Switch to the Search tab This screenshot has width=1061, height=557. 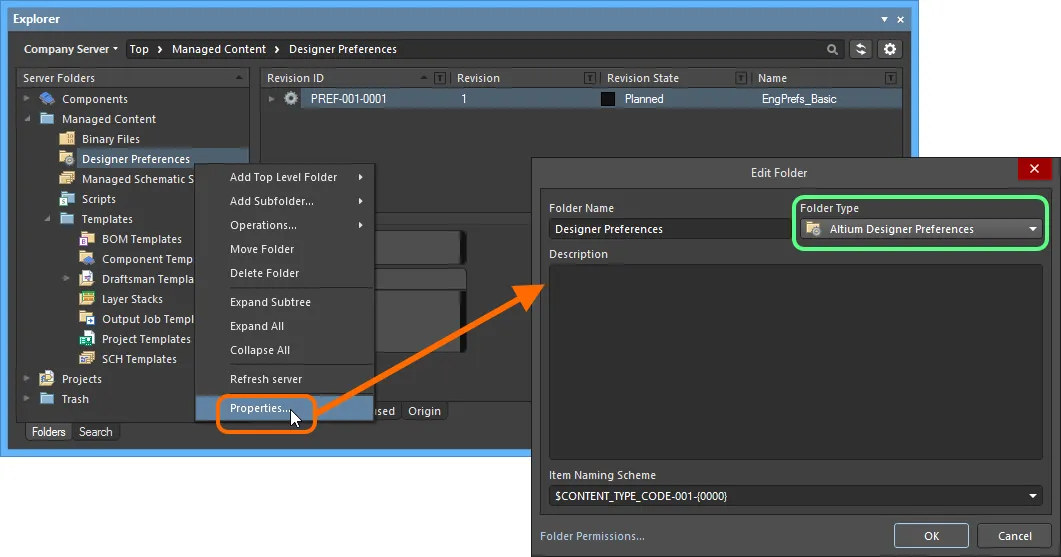95,432
